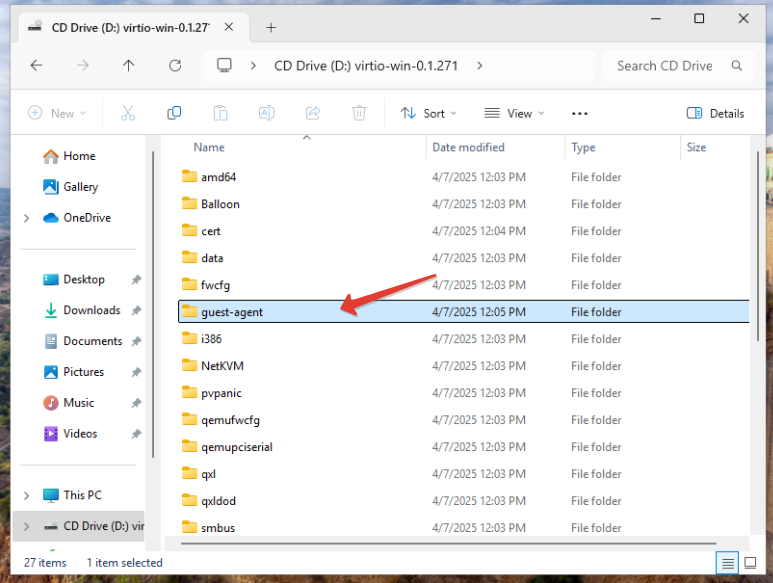Click the file list horizontal scrollbar
Screen dimensions: 773x583
coord(449,544)
